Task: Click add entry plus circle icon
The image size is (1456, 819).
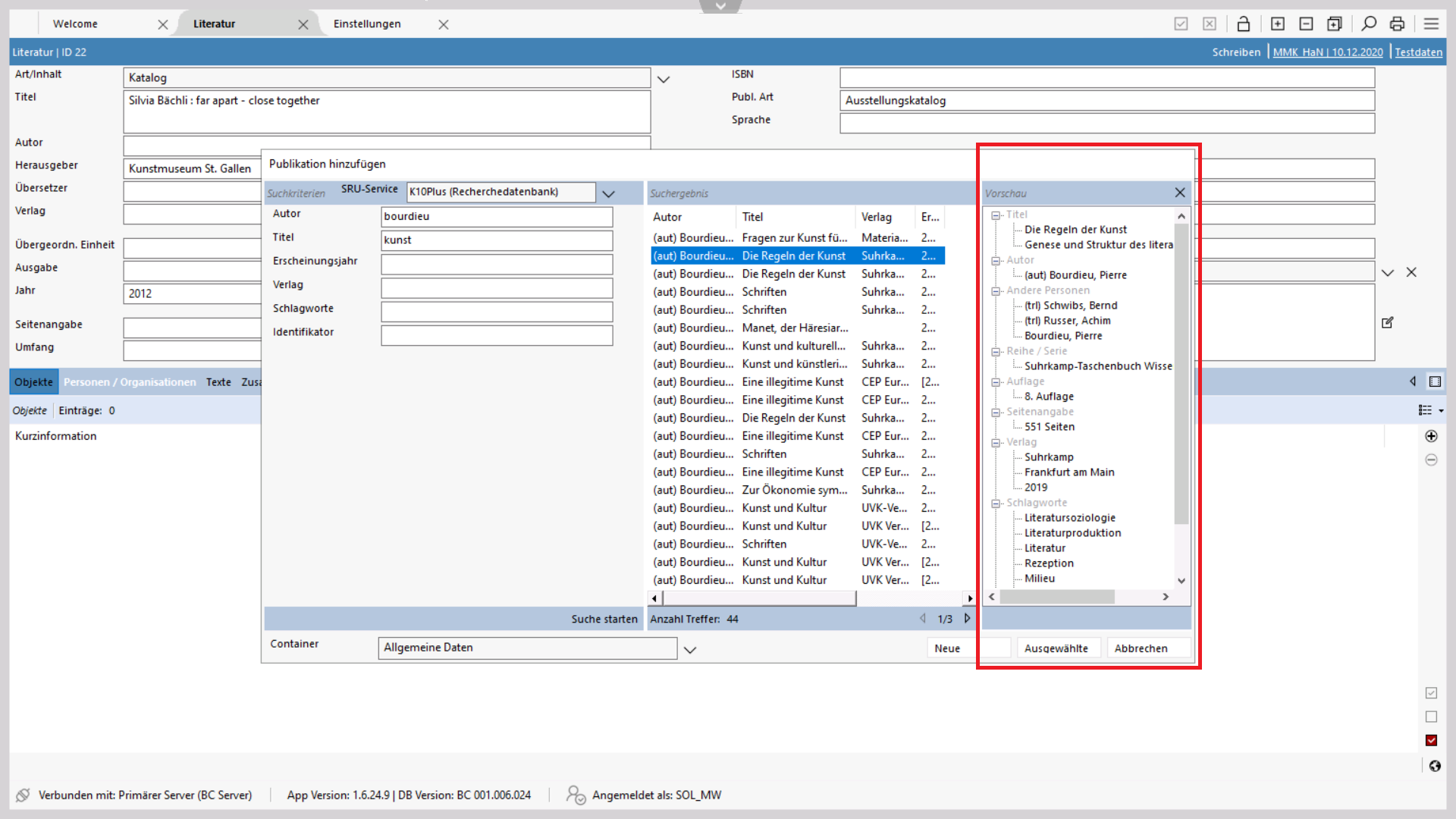Action: click(1431, 436)
